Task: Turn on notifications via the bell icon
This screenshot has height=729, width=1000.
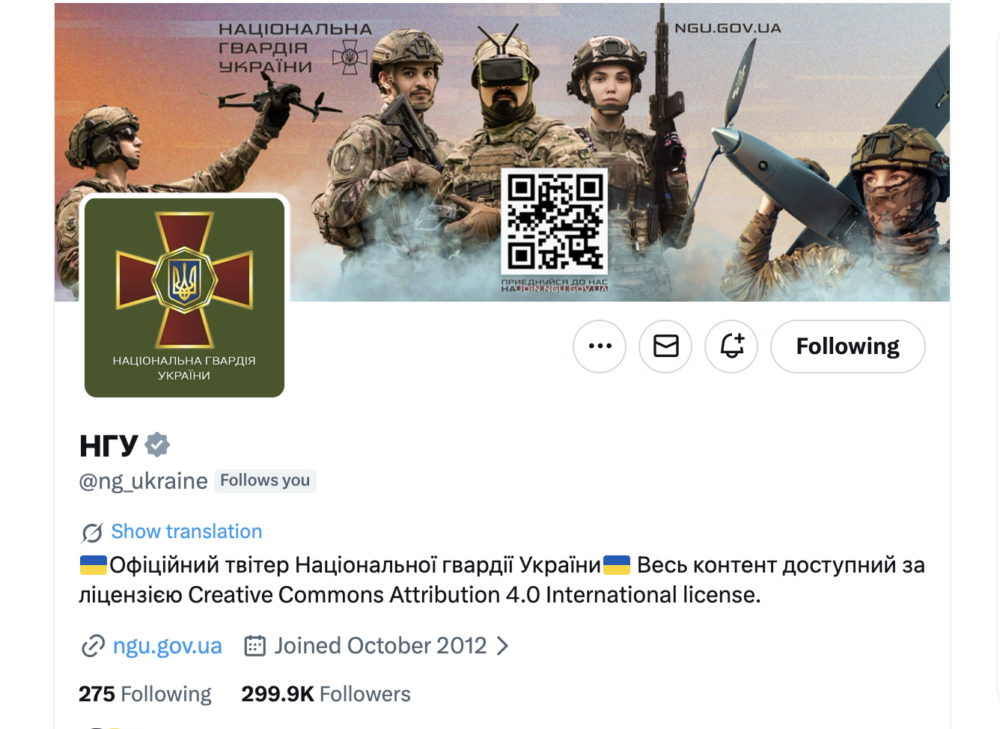Action: tap(732, 346)
